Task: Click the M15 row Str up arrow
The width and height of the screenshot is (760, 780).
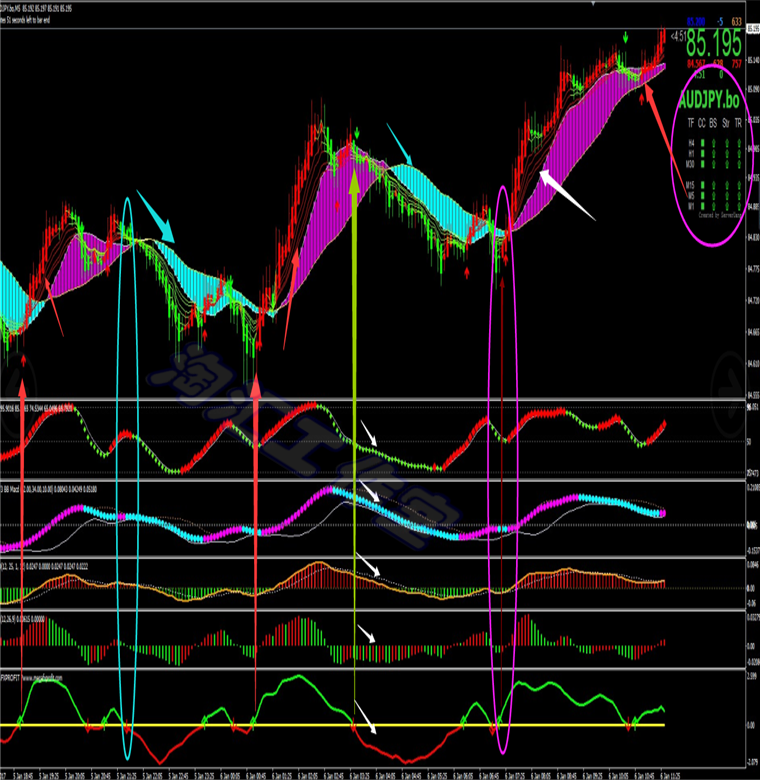Action: [727, 185]
